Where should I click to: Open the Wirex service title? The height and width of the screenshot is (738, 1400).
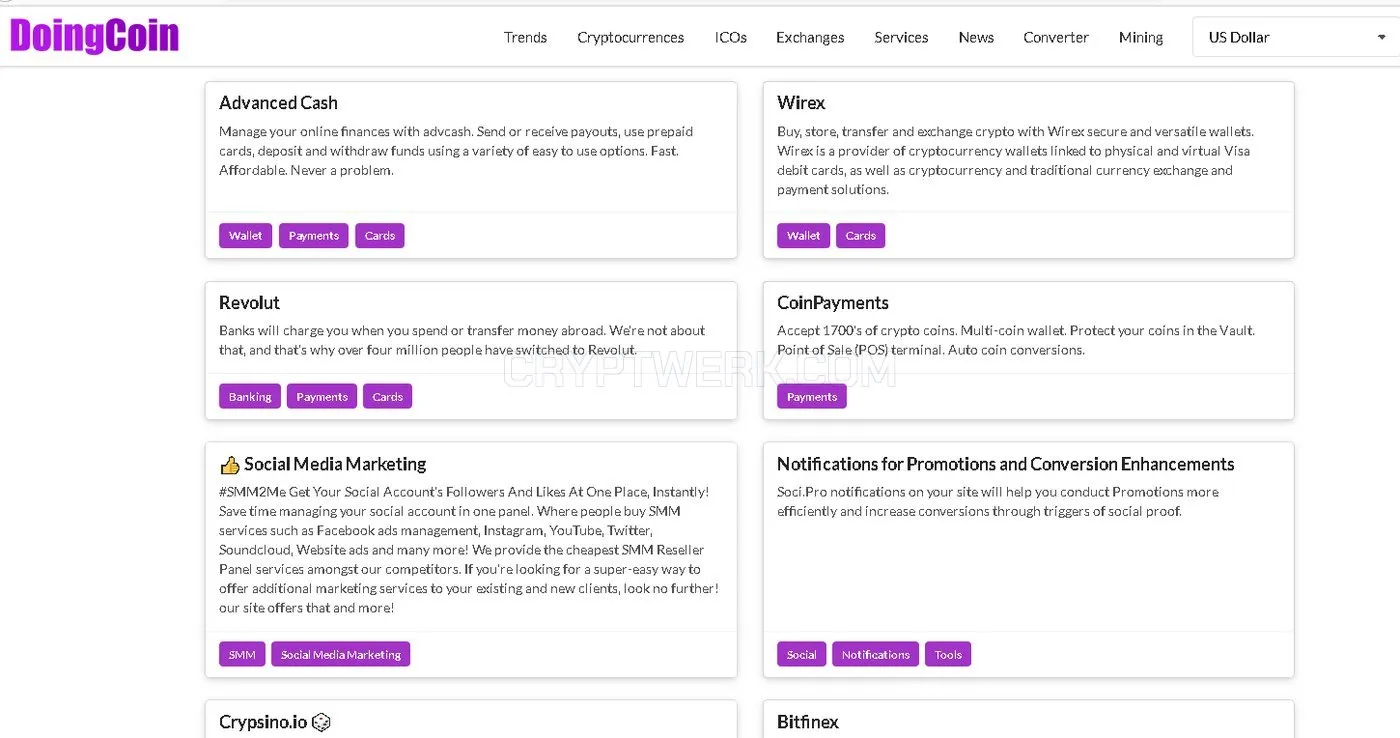pos(801,103)
